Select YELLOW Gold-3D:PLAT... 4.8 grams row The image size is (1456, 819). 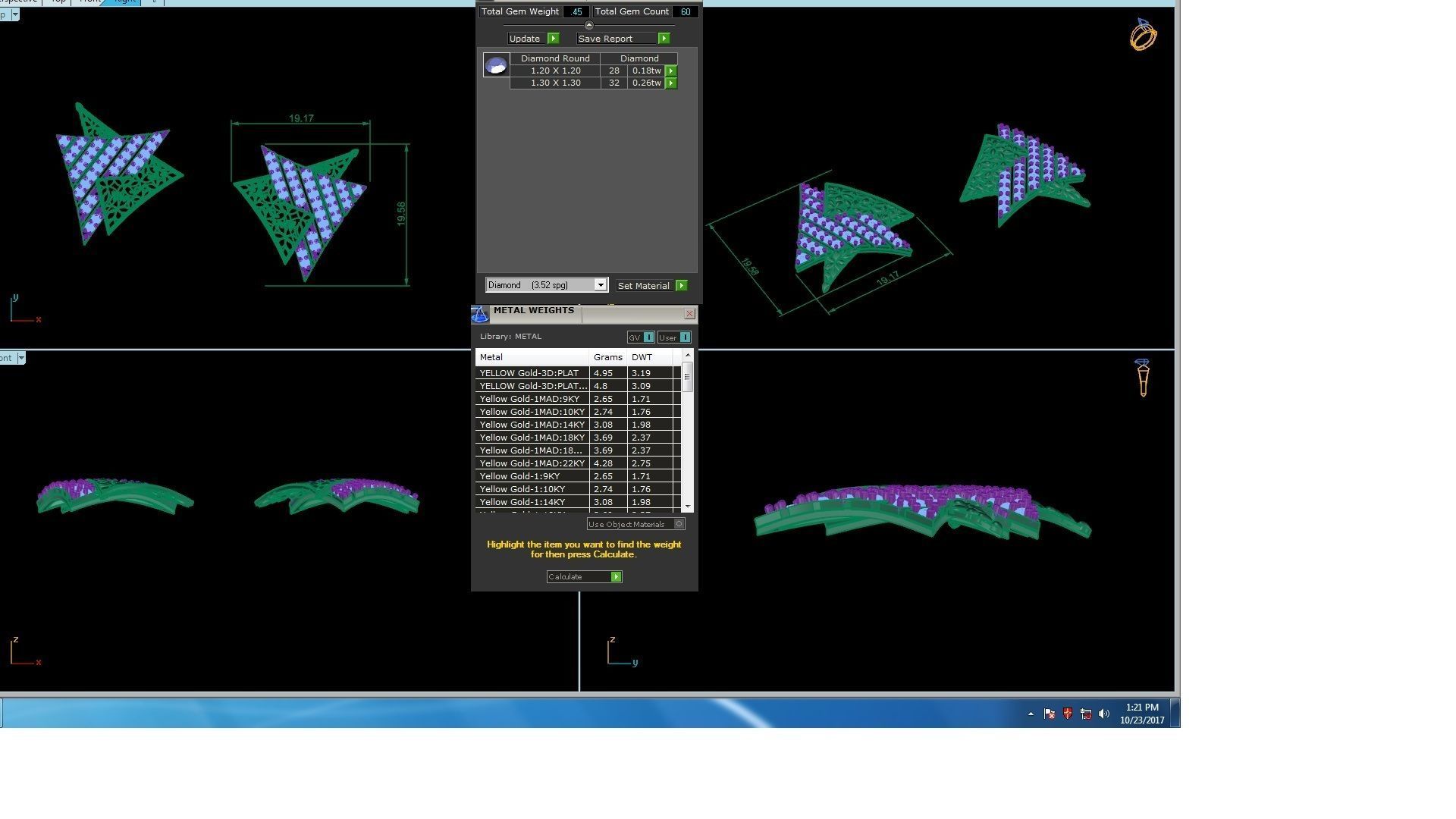tap(578, 386)
